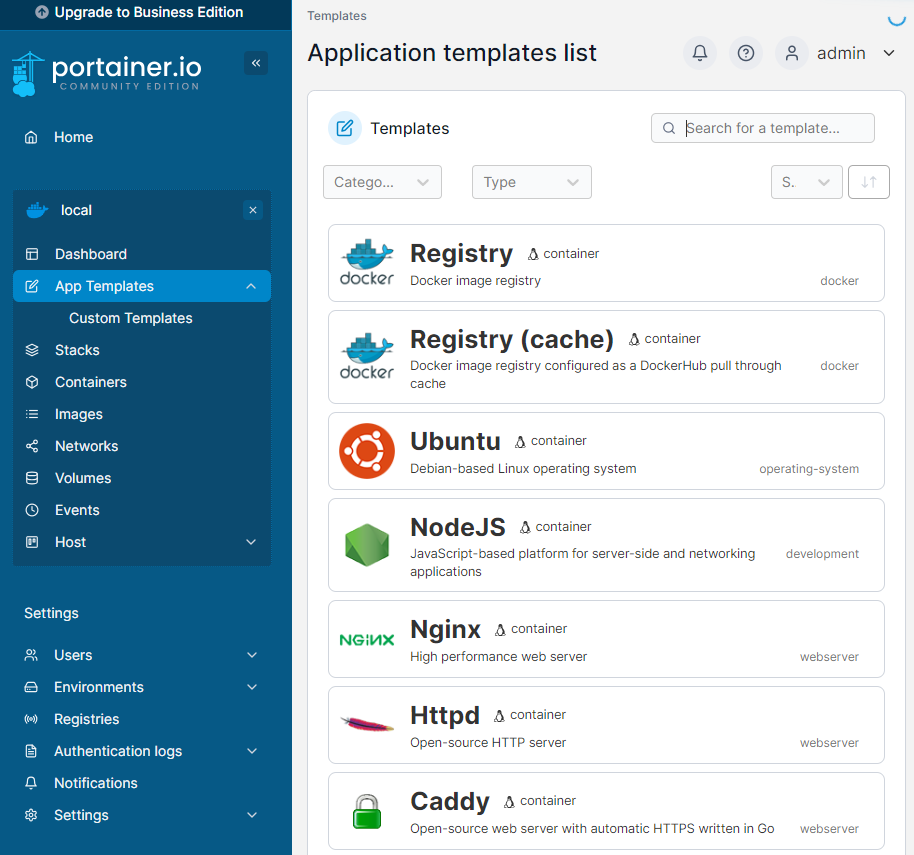Click Upgrade to Business Edition link

pos(149,12)
